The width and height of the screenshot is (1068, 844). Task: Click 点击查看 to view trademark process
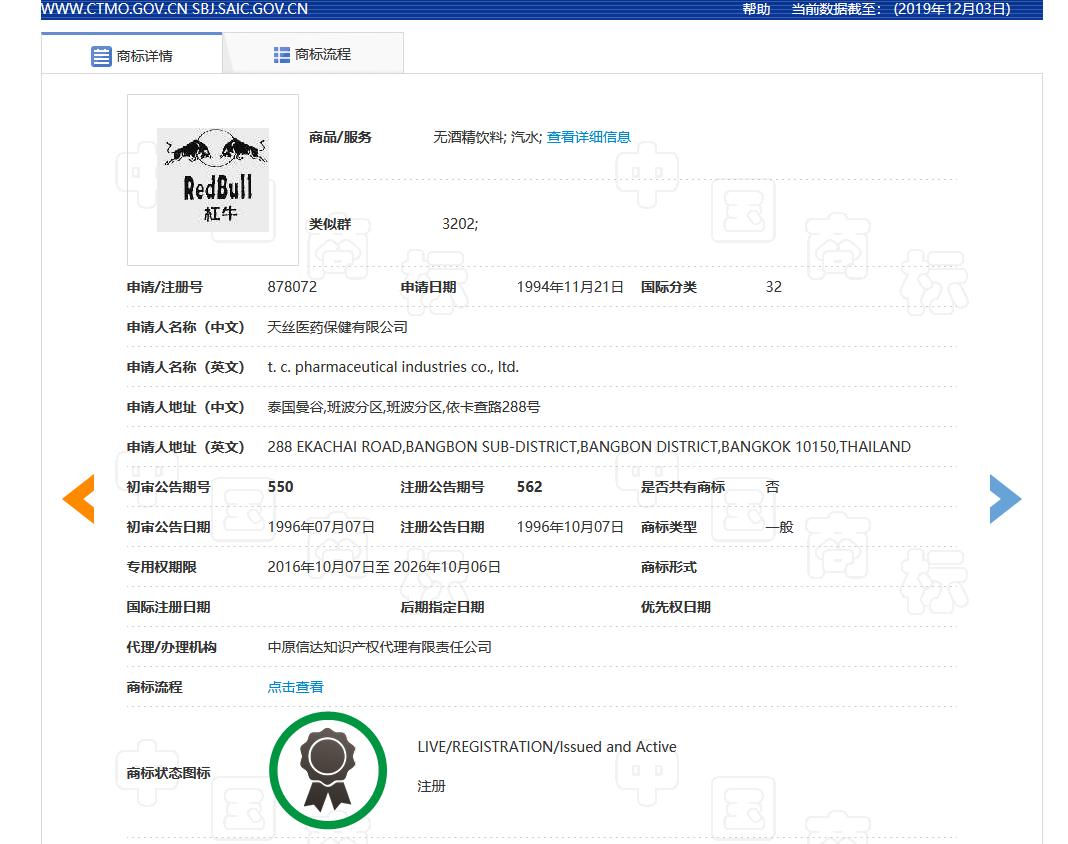(x=294, y=687)
